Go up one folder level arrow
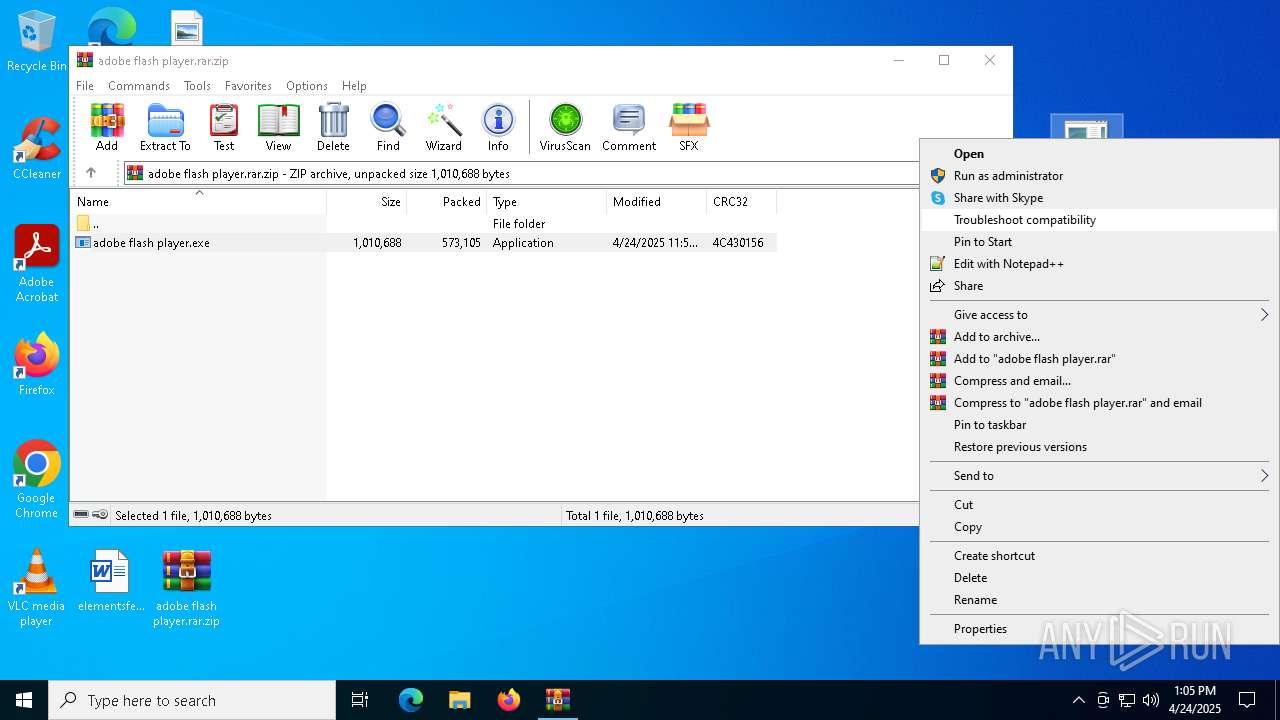1280x720 pixels. point(91,173)
